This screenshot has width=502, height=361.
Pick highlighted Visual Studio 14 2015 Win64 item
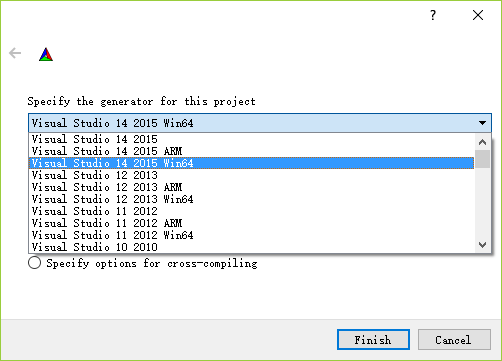click(x=252, y=163)
